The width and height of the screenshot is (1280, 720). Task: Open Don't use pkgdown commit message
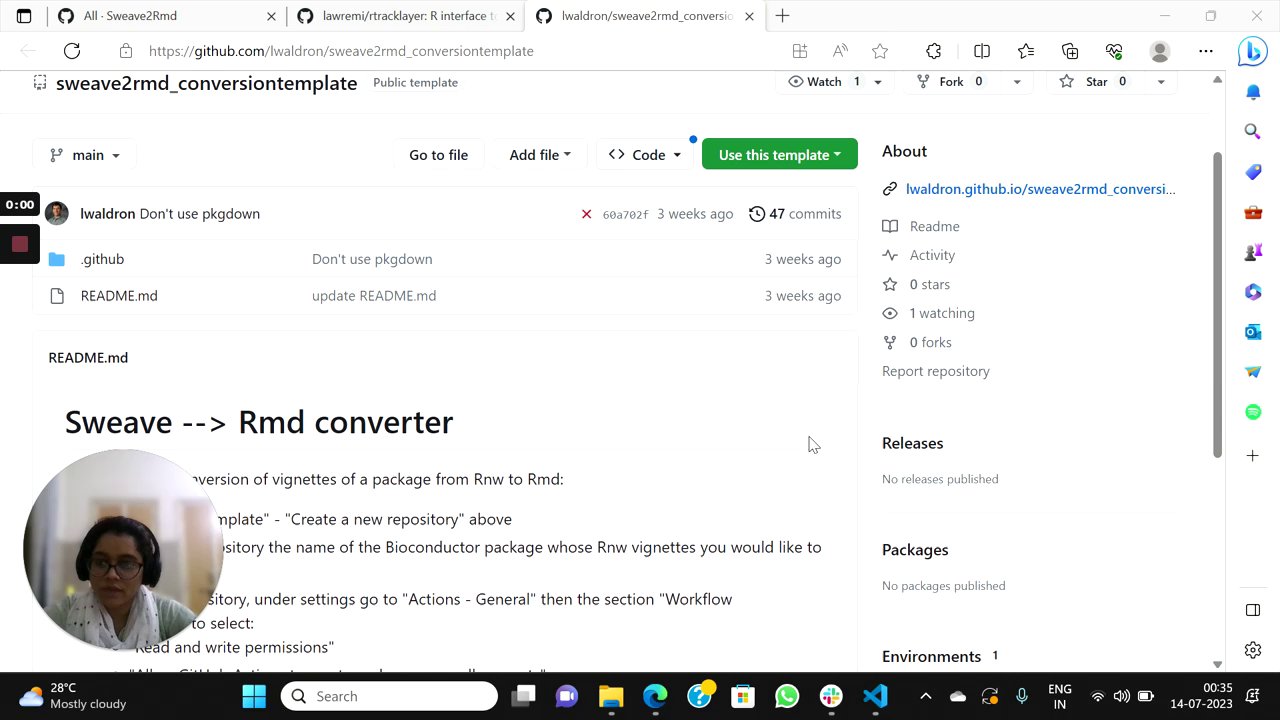point(200,214)
